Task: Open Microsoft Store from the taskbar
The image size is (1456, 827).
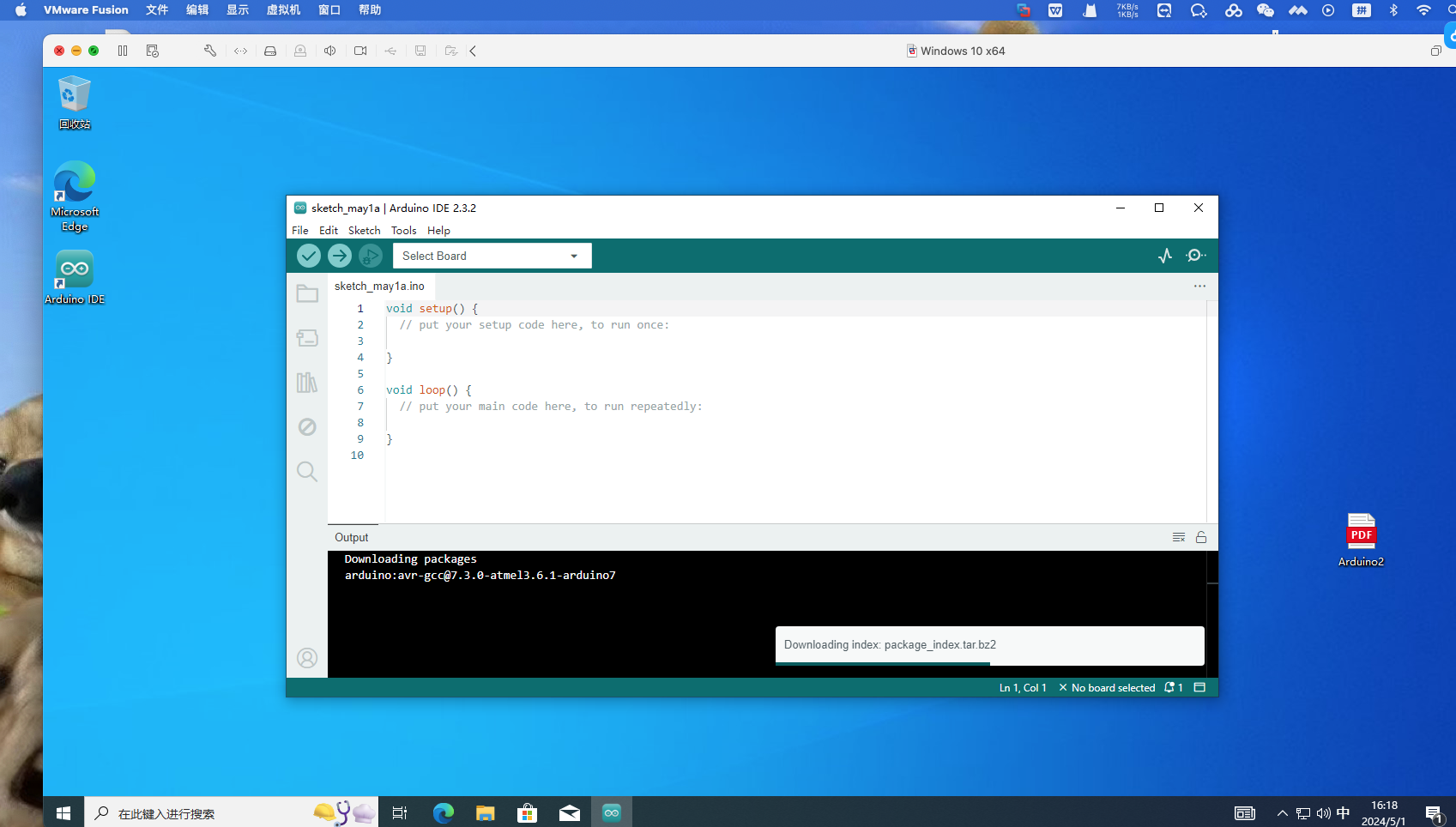Action: (527, 813)
